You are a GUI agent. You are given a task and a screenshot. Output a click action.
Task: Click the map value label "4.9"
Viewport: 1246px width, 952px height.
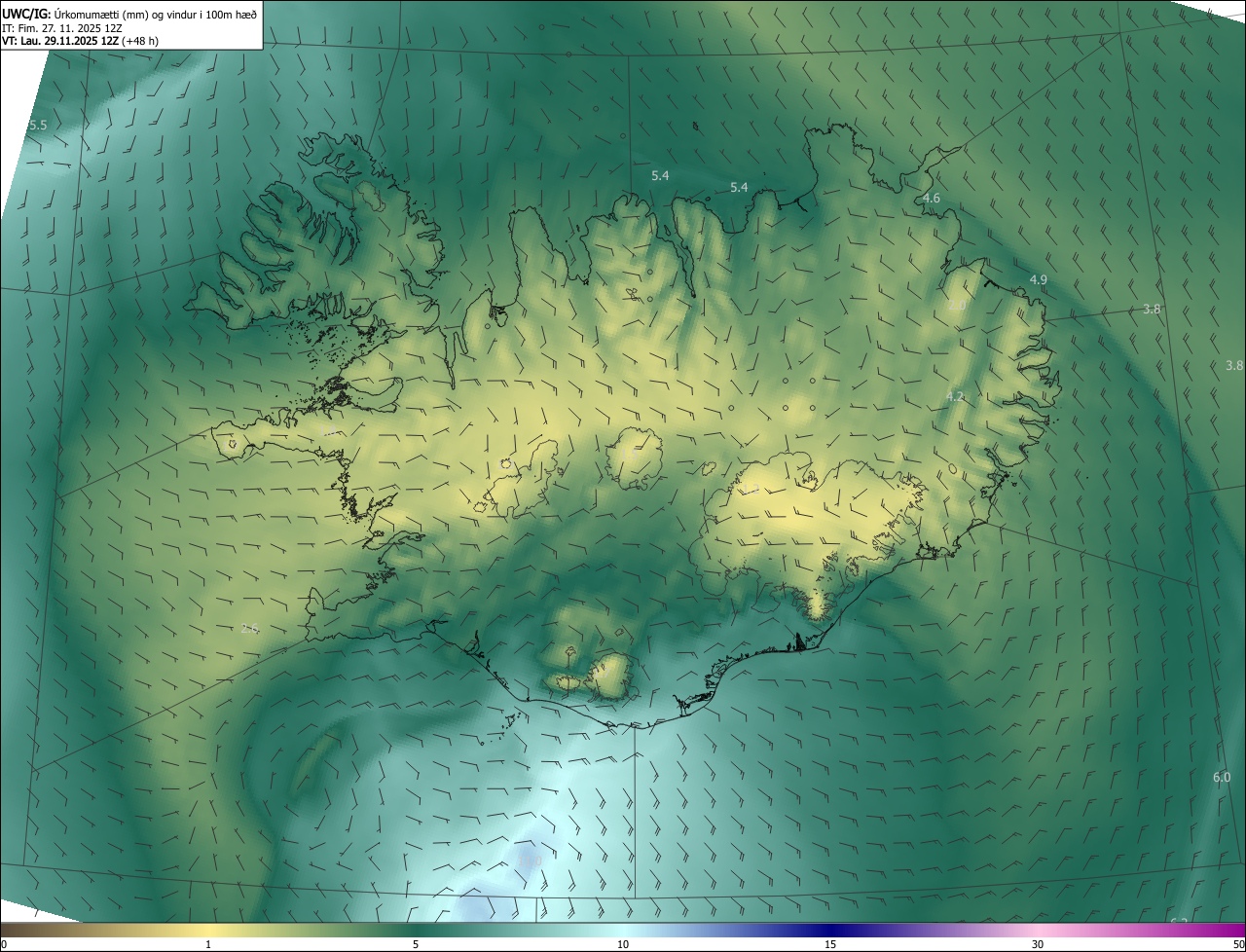[x=1038, y=280]
